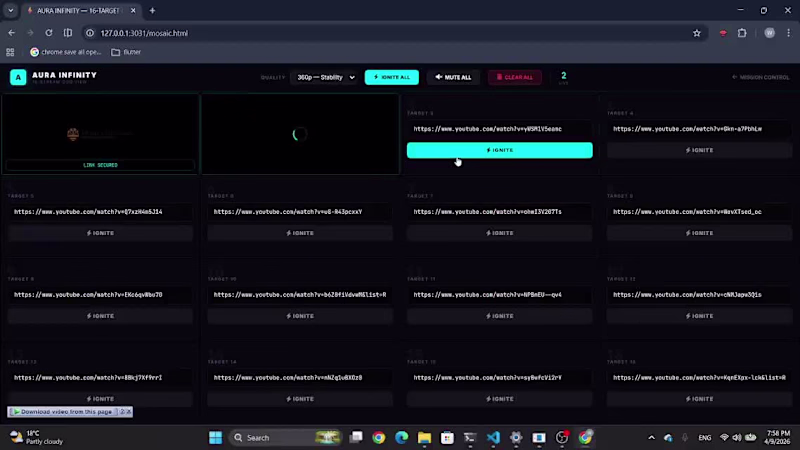The image size is (800, 450).
Task: Toggle the browser side panel icon
Action: [67, 33]
